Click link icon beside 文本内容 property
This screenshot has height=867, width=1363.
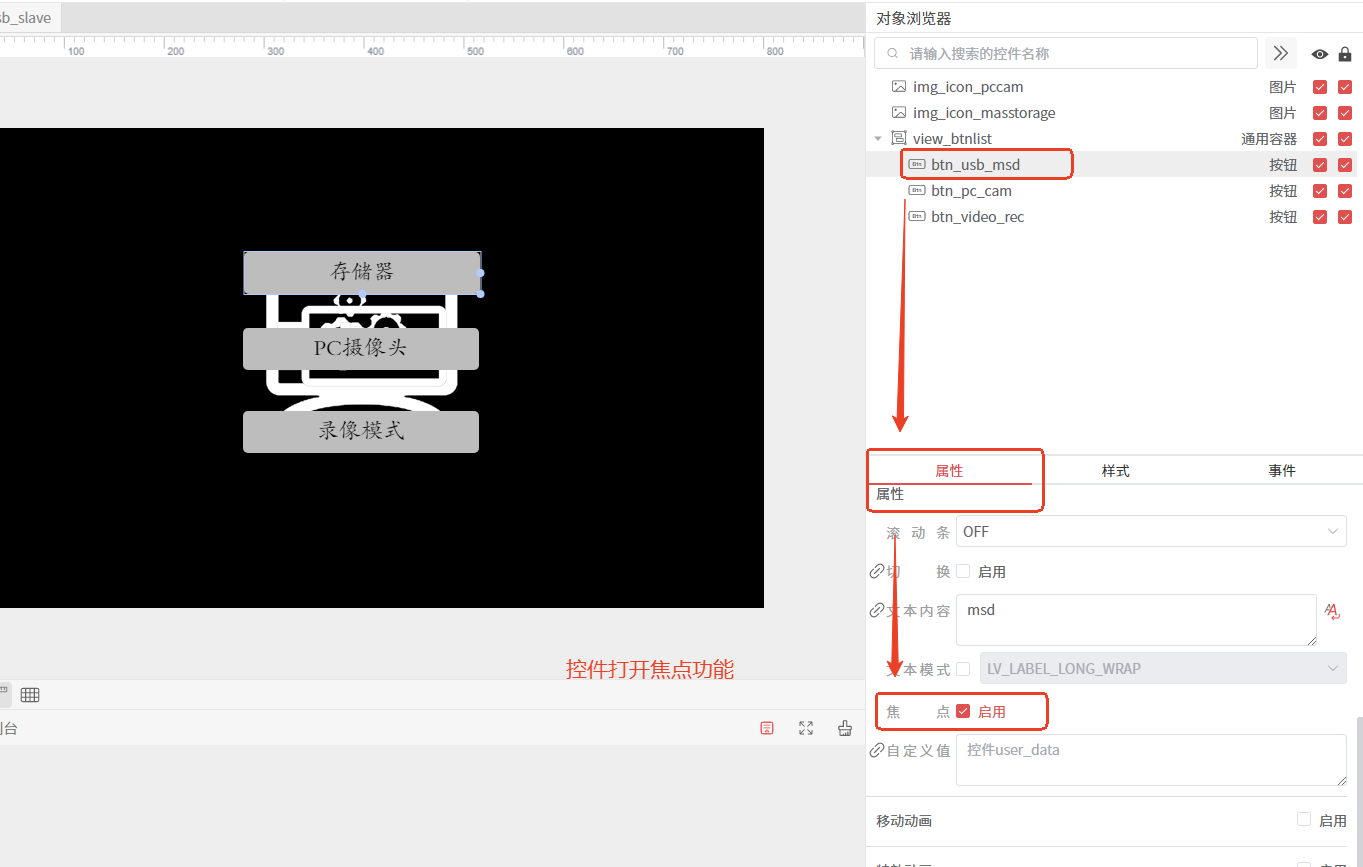click(877, 610)
